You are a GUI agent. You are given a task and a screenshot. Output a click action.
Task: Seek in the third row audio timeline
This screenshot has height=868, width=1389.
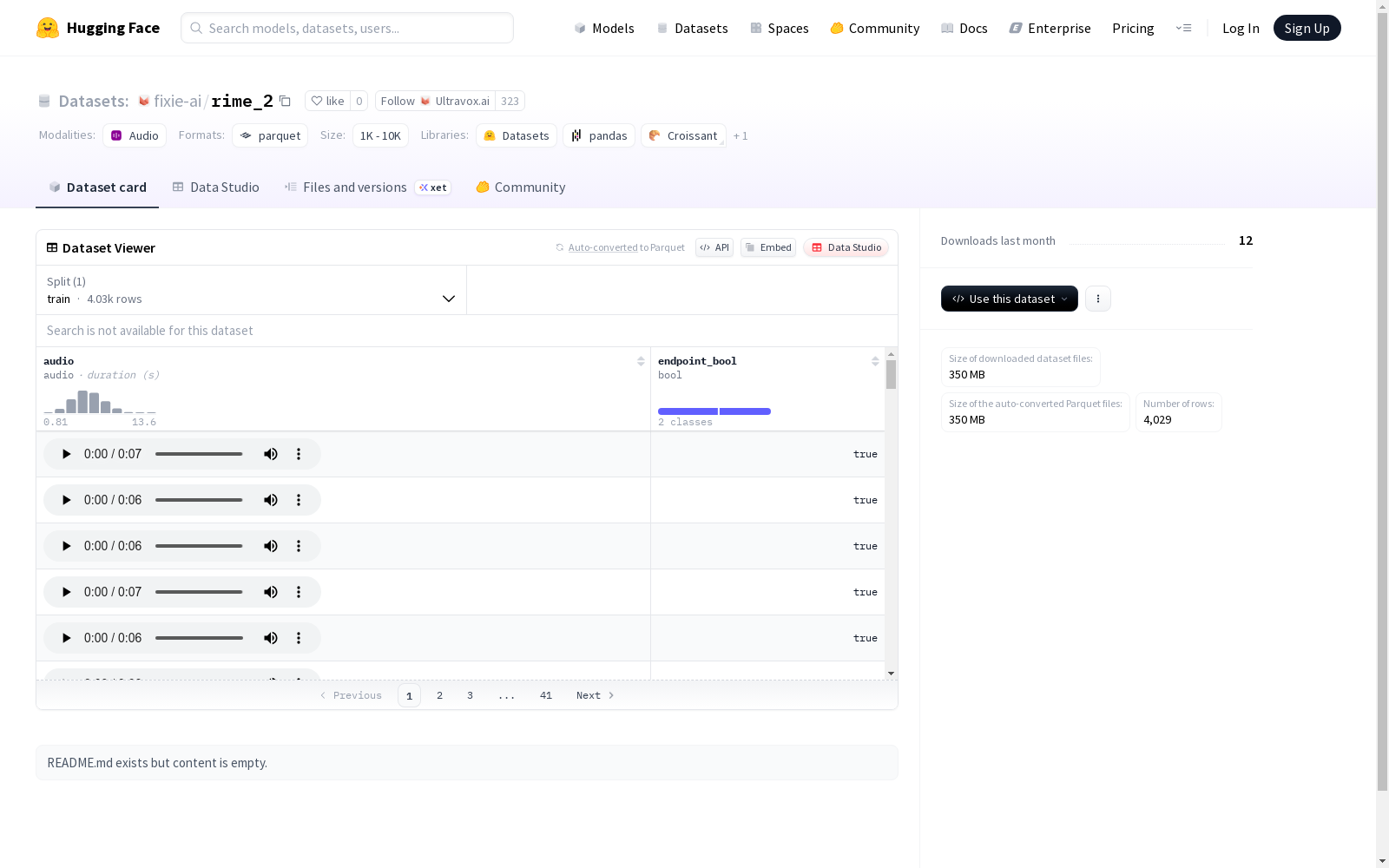199,546
